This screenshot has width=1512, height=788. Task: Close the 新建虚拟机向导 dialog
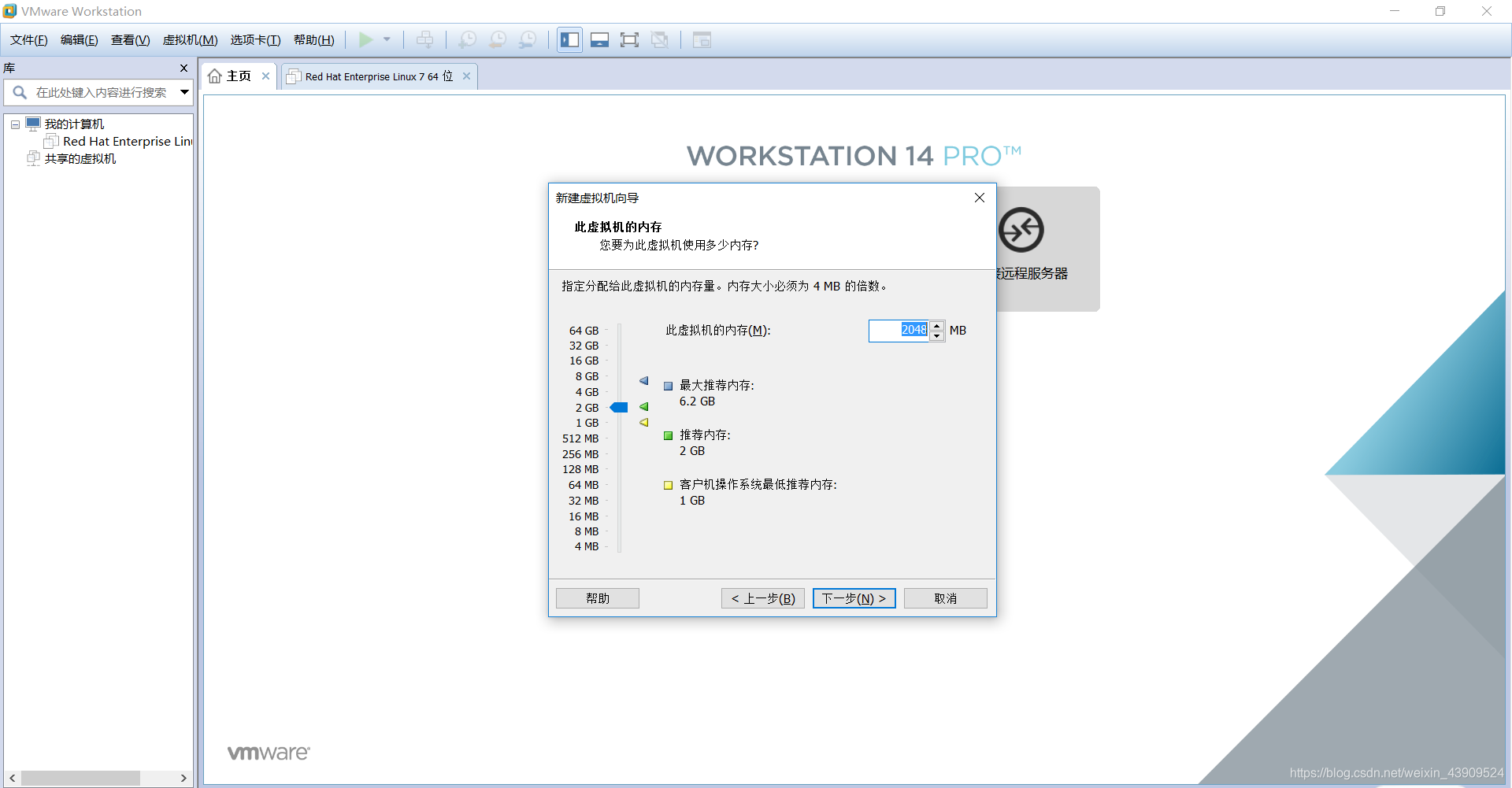tap(980, 198)
